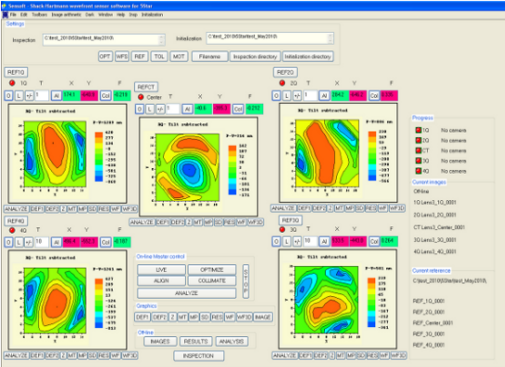505x367 pixels.
Task: Click the WFS settings button
Action: pos(122,56)
